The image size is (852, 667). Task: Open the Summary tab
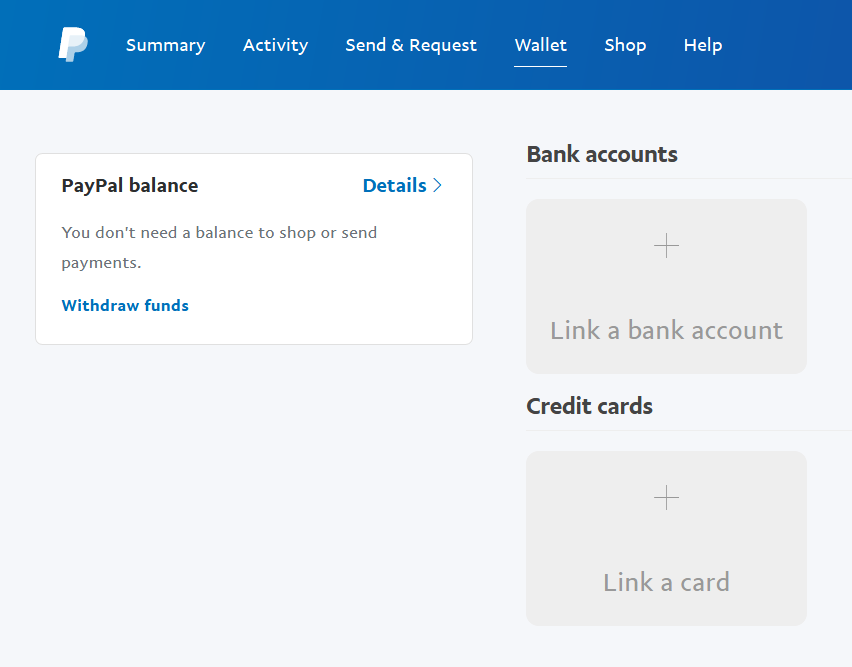(x=165, y=45)
